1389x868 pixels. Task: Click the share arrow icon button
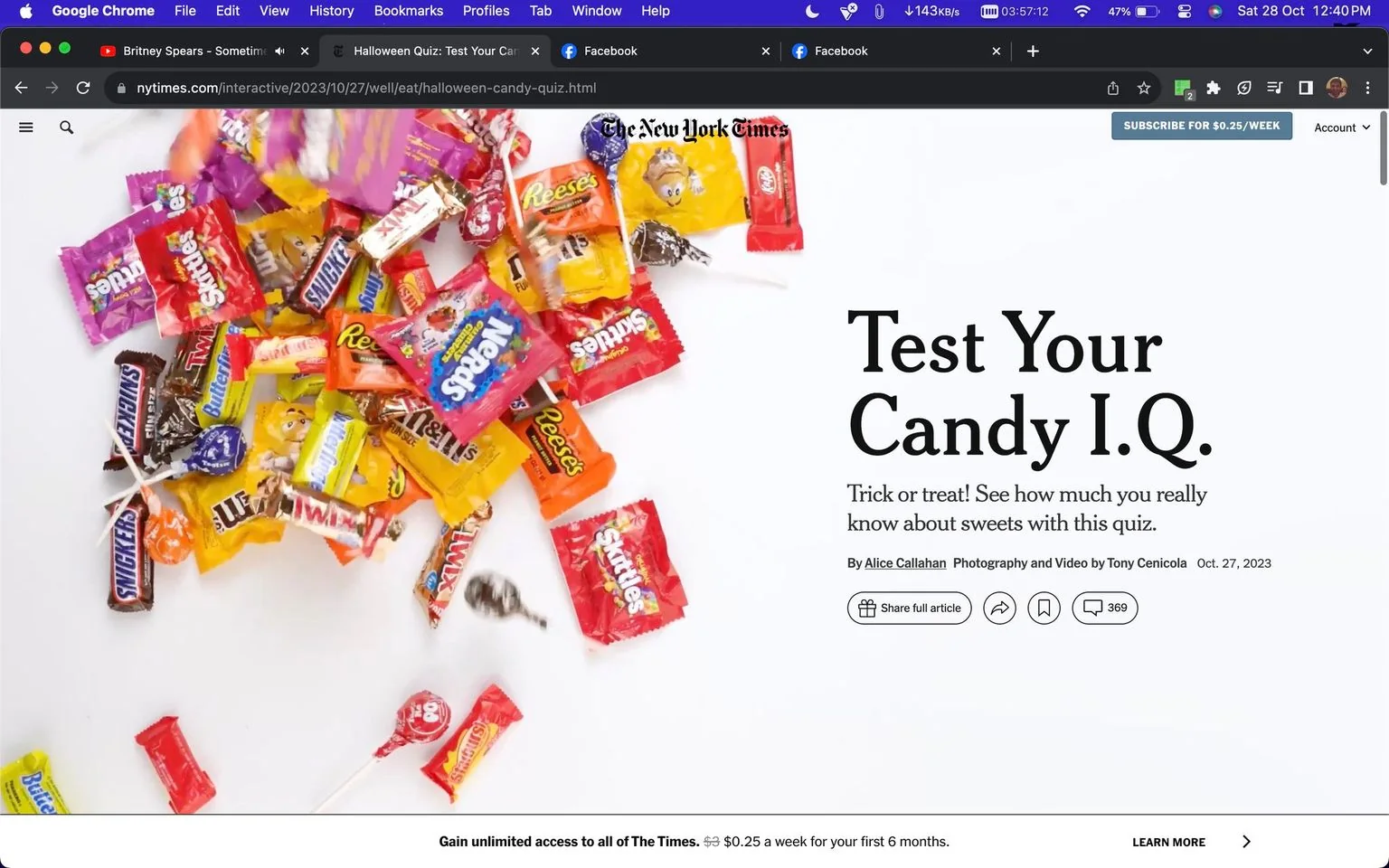pyautogui.click(x=999, y=608)
